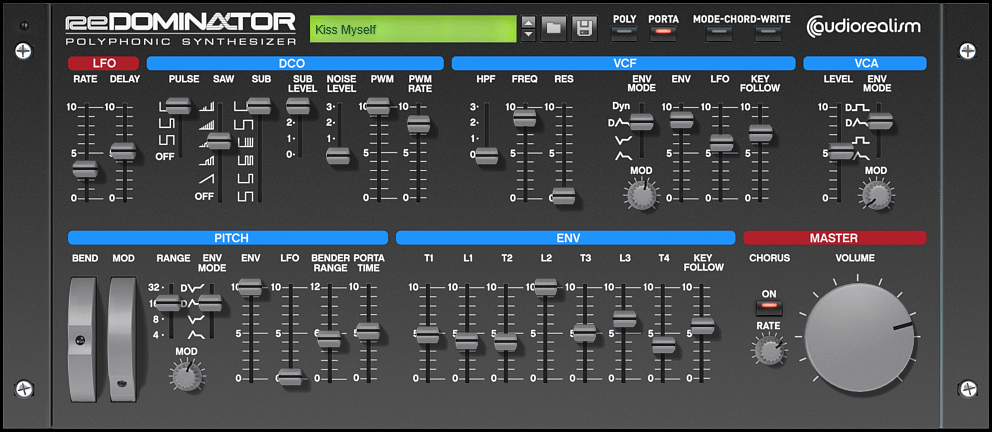992x432 pixels.
Task: Turn off the CHORUS ON switch
Action: [769, 307]
